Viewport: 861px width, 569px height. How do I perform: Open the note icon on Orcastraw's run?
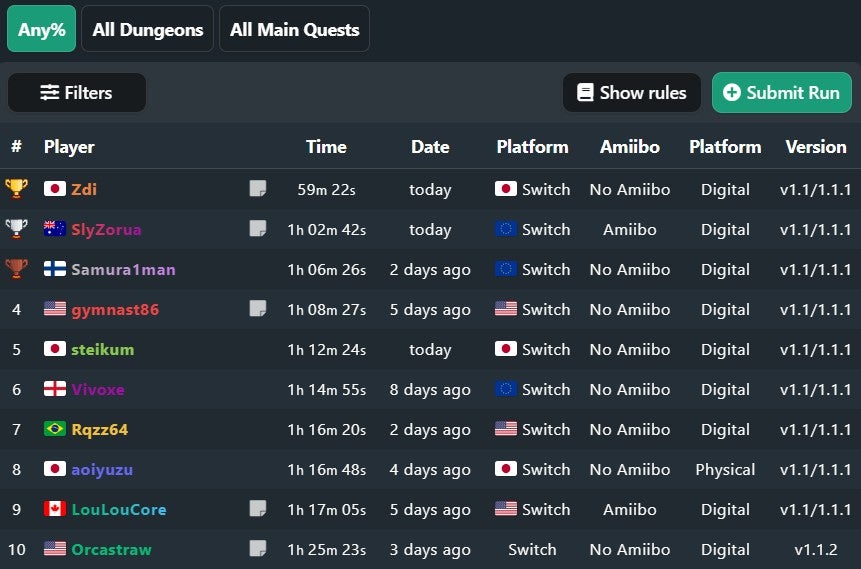pos(257,549)
